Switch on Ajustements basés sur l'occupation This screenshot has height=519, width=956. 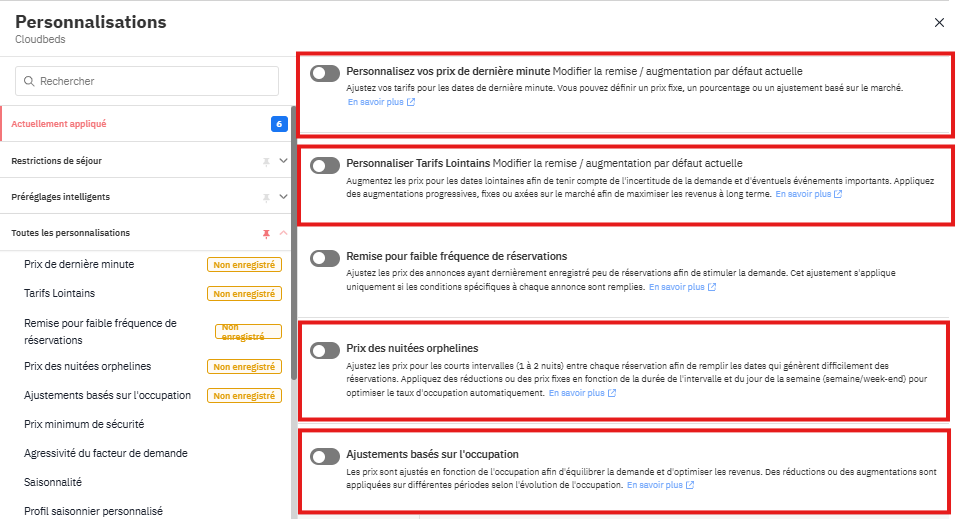pyautogui.click(x=325, y=456)
